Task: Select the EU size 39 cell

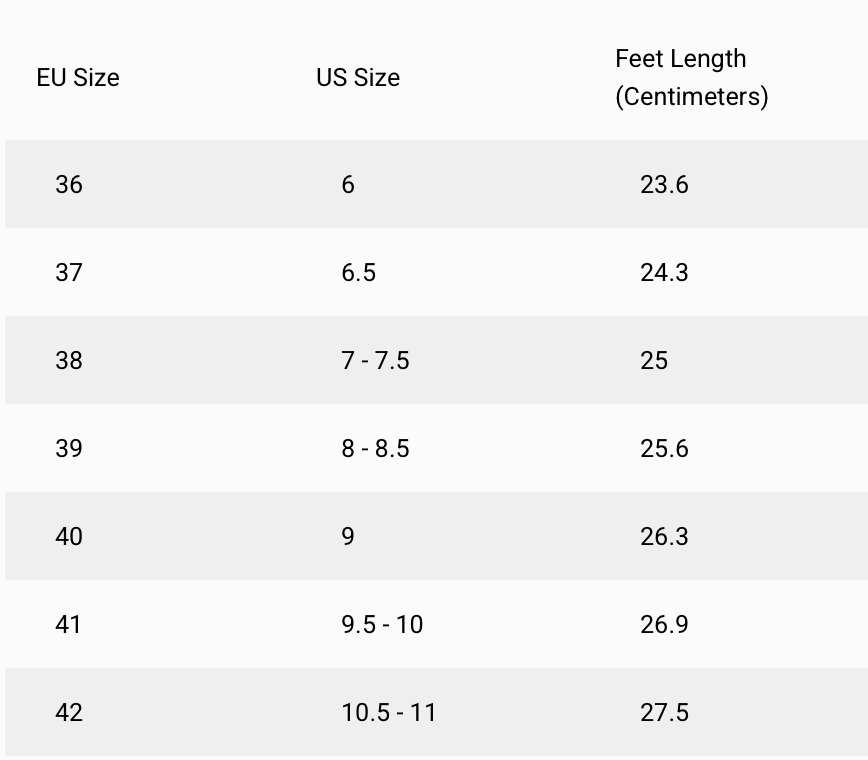Action: [x=69, y=449]
